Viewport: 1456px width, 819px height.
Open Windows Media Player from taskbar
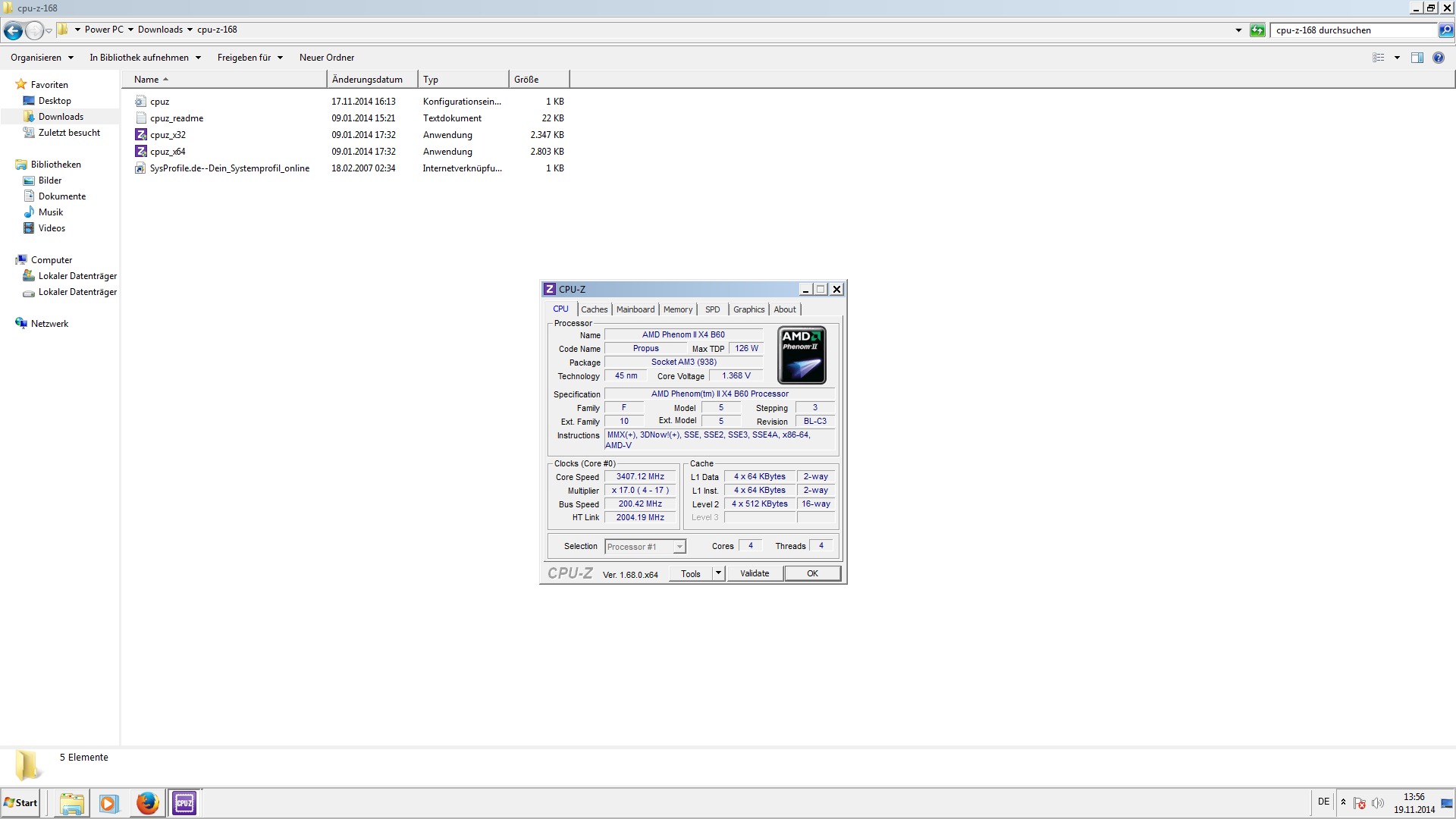coord(109,803)
